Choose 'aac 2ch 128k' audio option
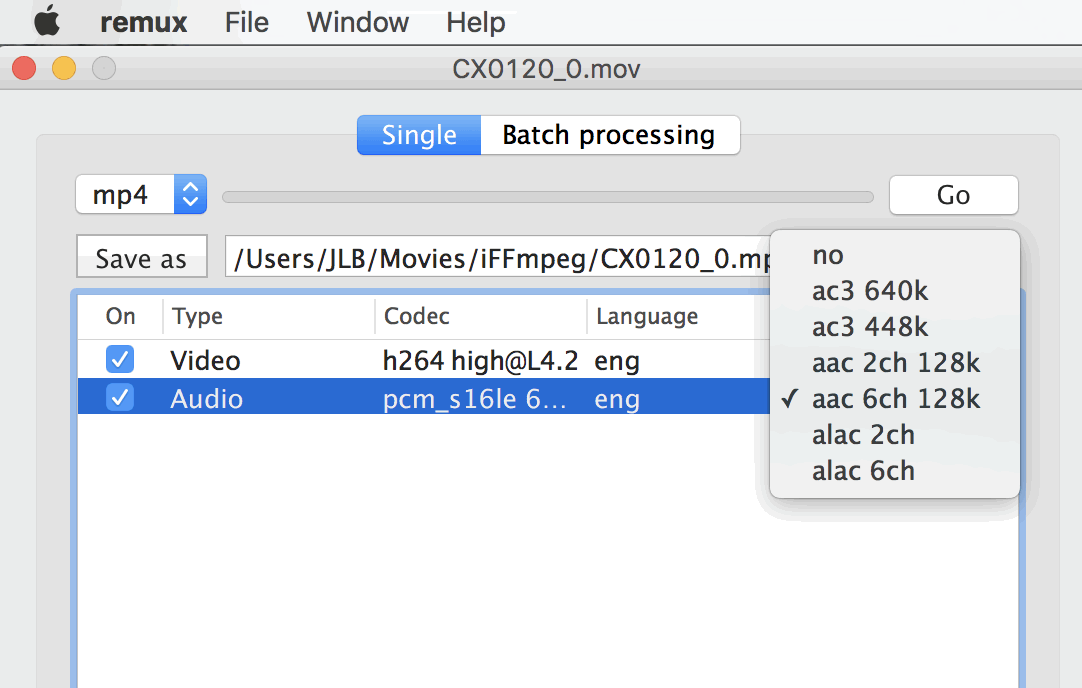This screenshot has height=688, width=1082. point(894,362)
